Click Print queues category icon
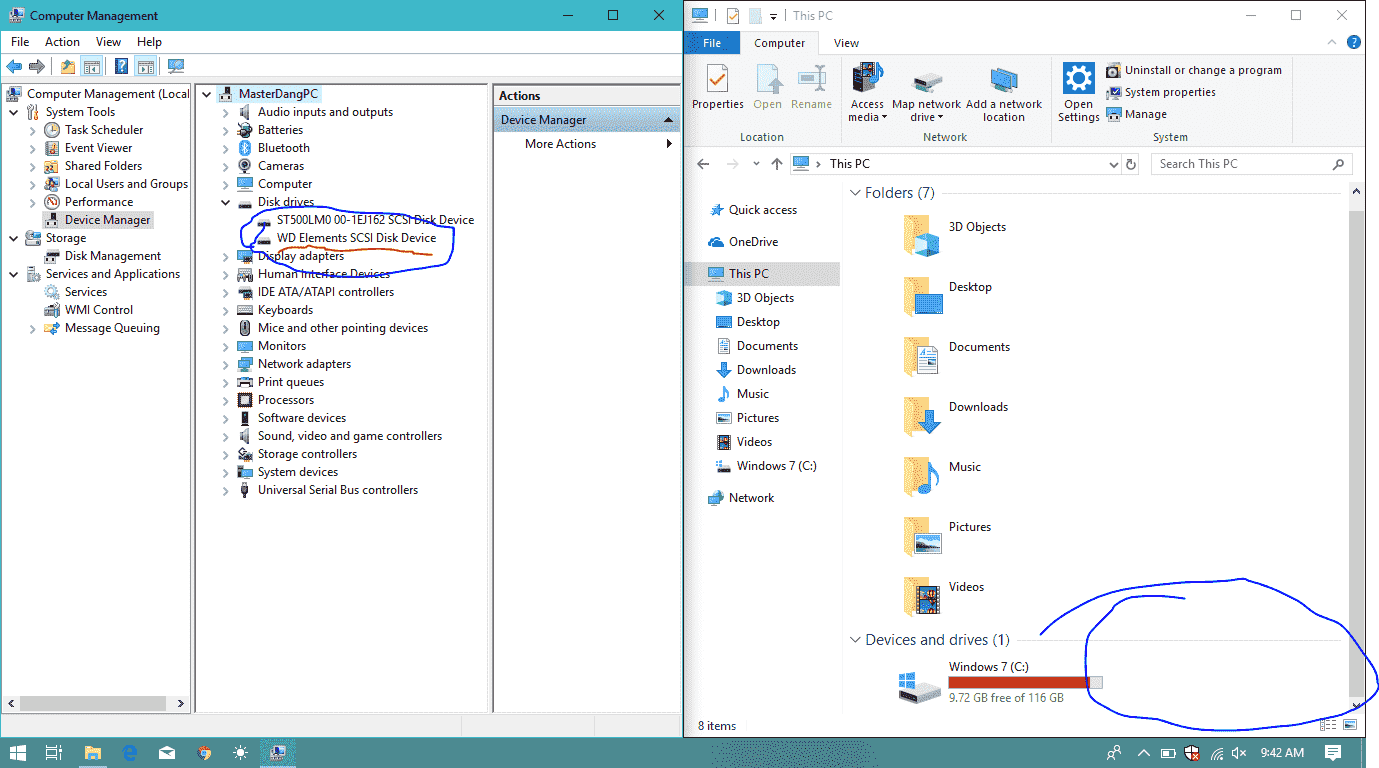 (x=245, y=382)
